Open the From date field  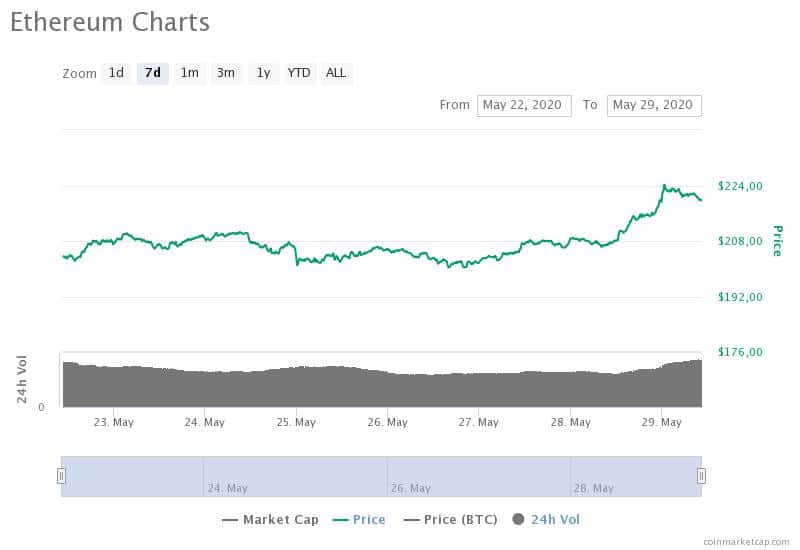click(x=524, y=106)
